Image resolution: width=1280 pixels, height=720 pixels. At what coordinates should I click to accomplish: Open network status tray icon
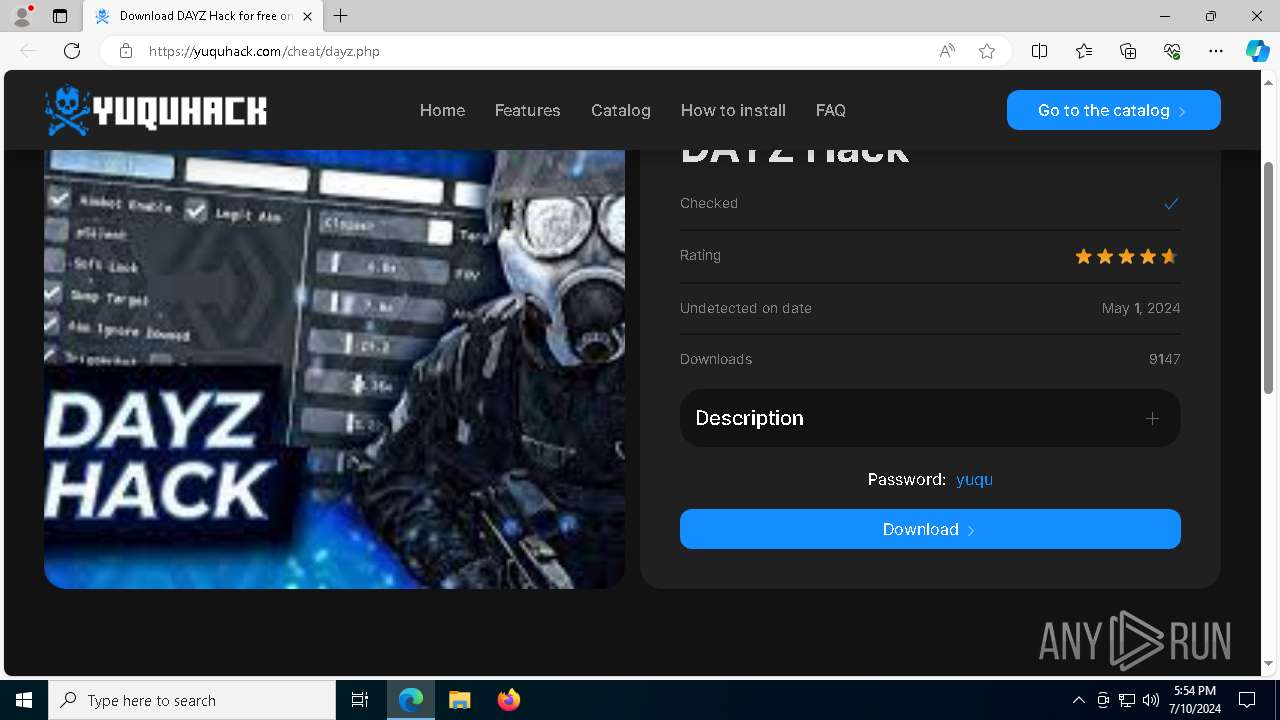pyautogui.click(x=1127, y=700)
